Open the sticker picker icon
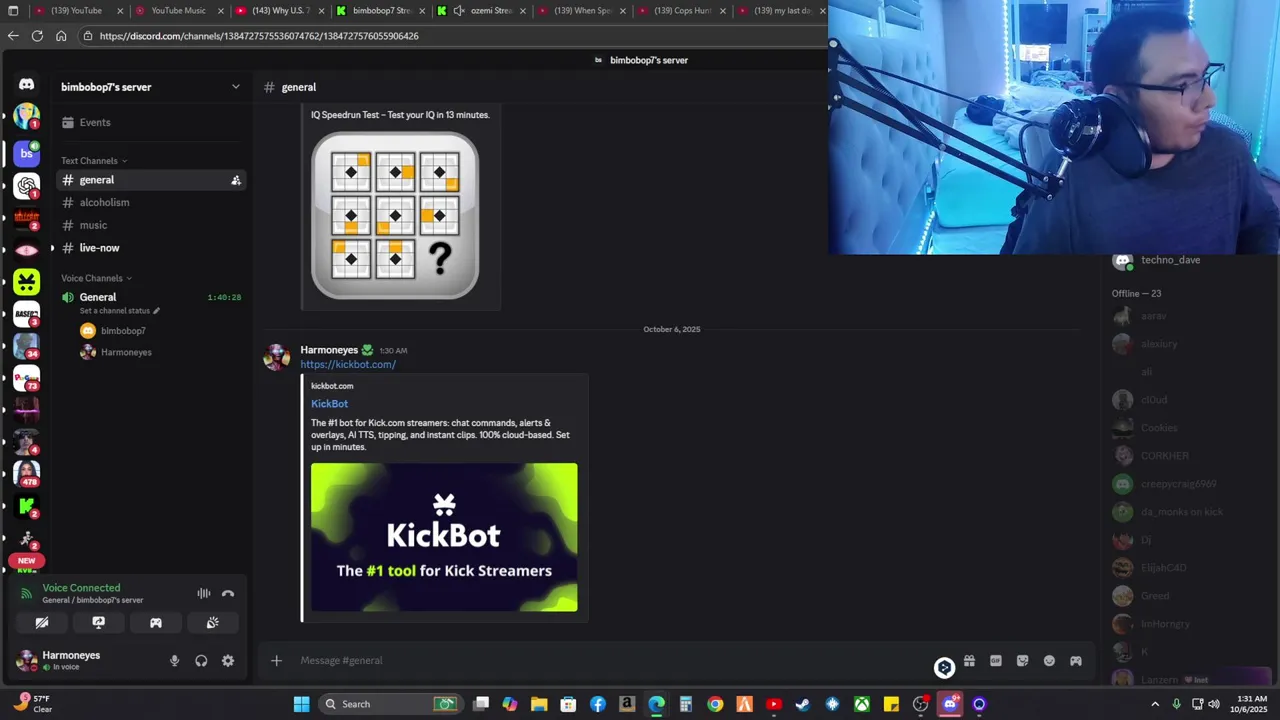This screenshot has height=720, width=1280. (1022, 660)
